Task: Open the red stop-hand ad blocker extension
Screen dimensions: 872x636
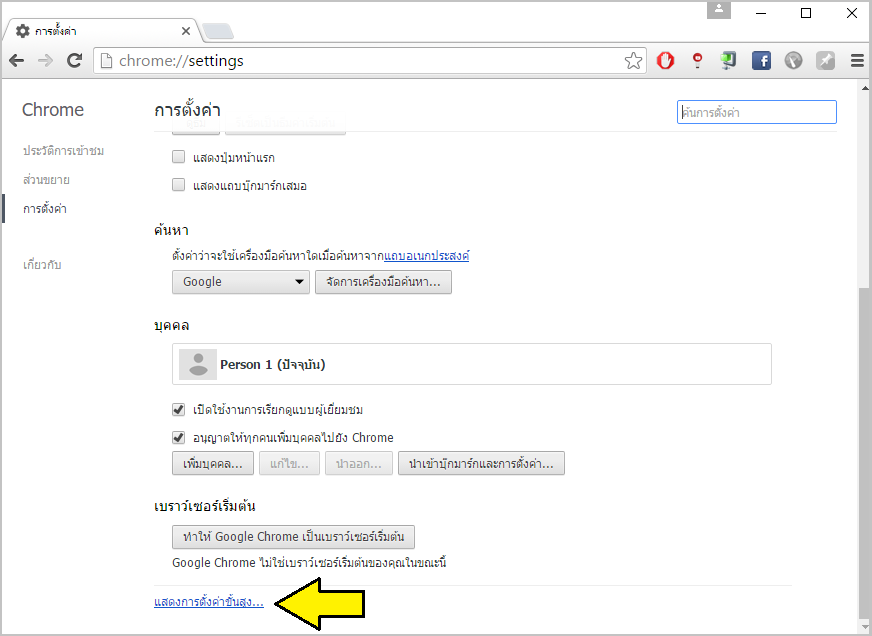Action: pyautogui.click(x=665, y=60)
